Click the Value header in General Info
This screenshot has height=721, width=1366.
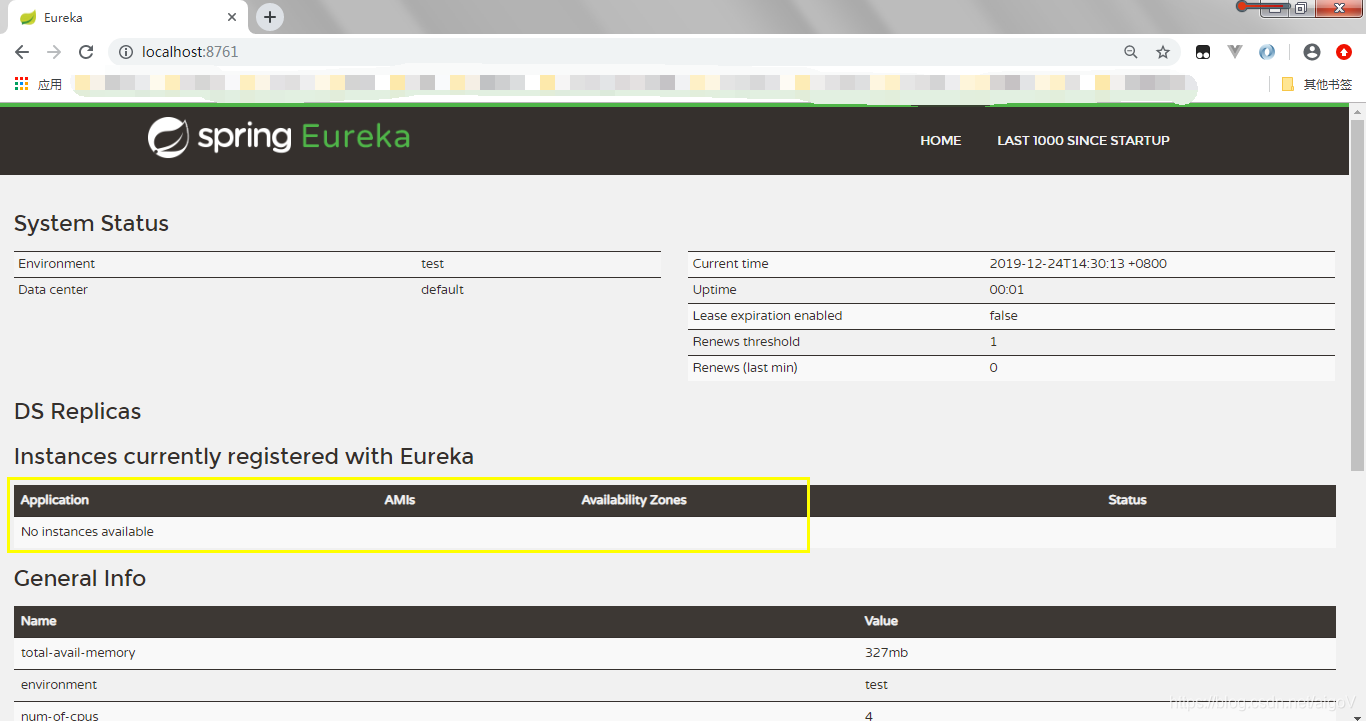pyautogui.click(x=881, y=621)
